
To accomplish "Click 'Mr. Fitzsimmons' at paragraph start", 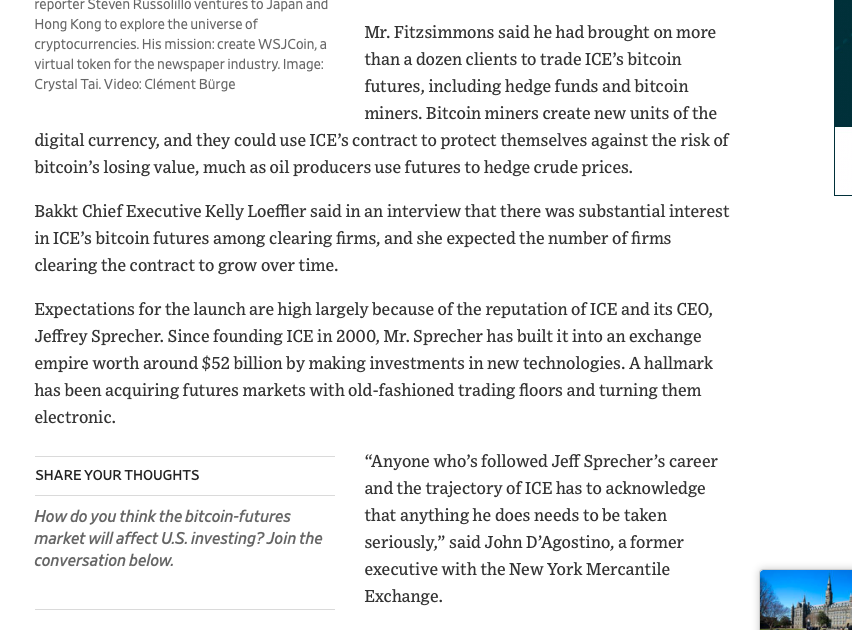I will 429,32.
